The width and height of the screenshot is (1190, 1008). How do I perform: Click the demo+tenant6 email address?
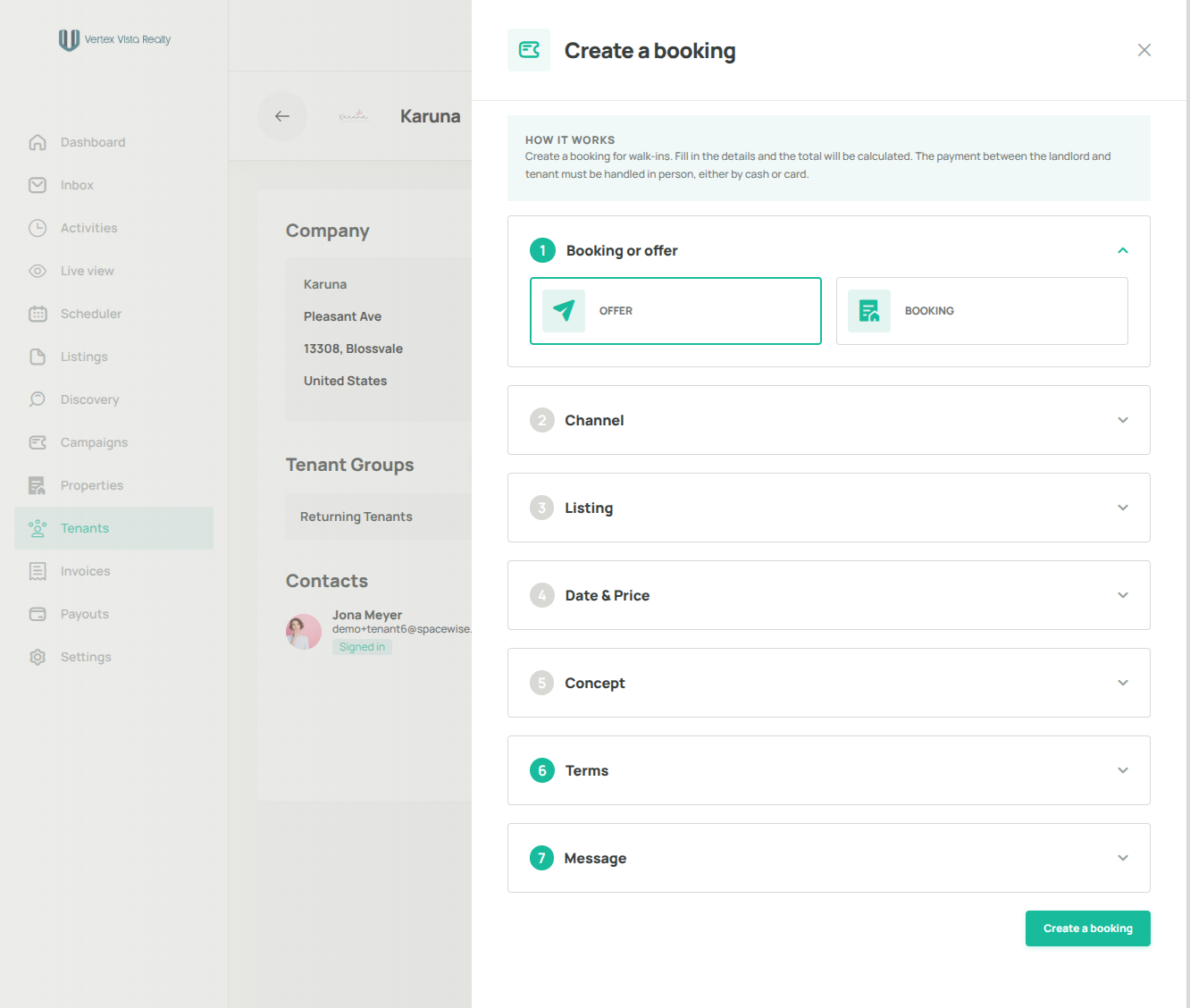[x=402, y=629]
